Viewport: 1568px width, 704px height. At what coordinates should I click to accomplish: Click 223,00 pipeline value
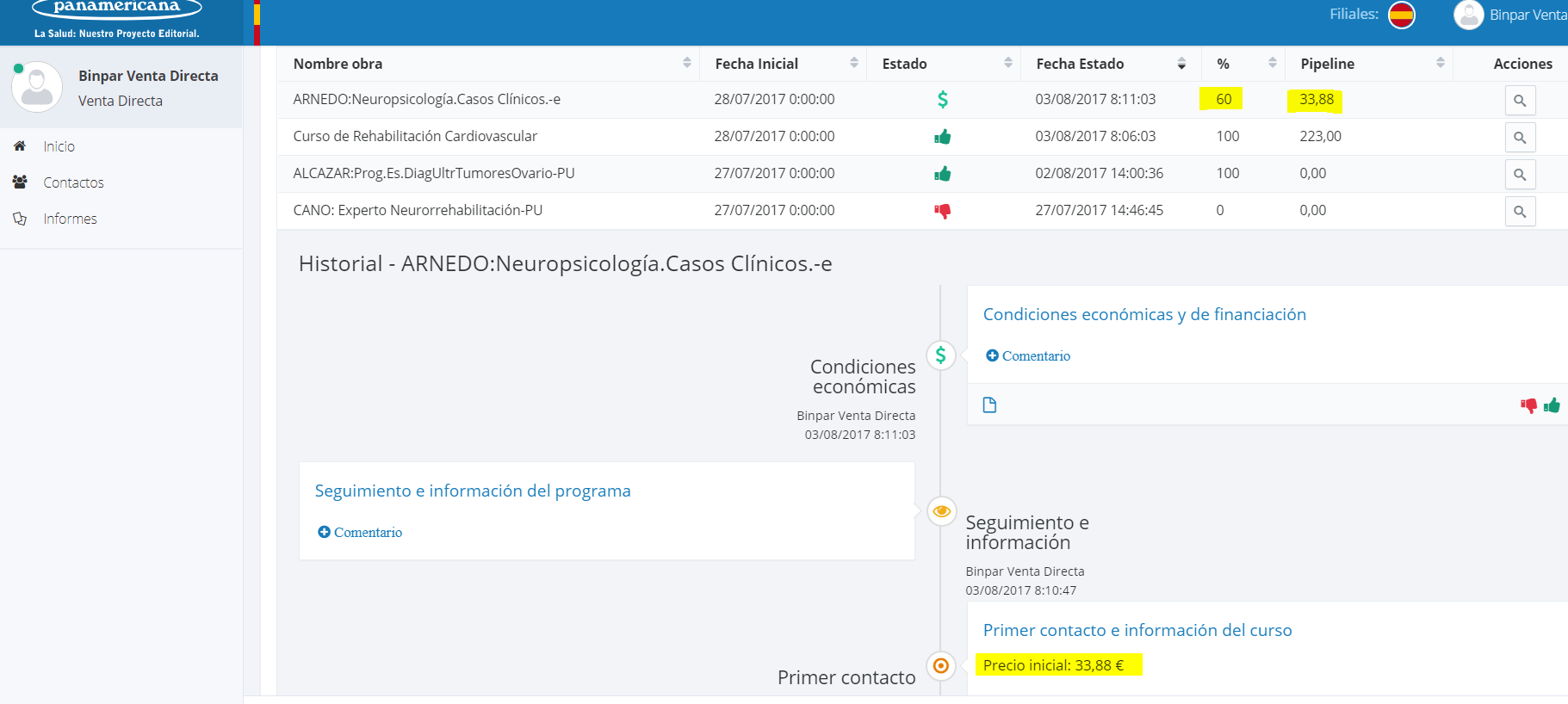[x=1321, y=136]
